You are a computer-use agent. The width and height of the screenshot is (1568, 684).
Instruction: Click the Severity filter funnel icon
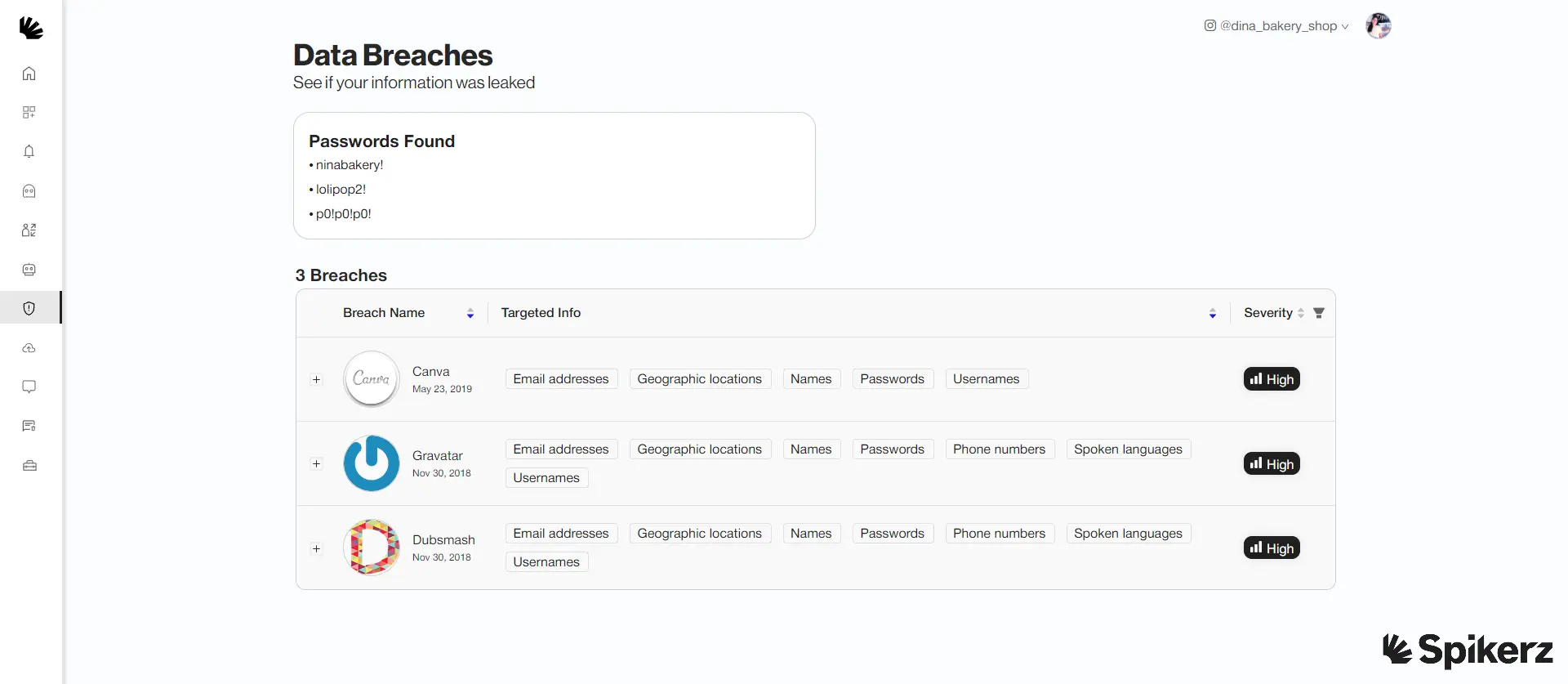(1319, 313)
